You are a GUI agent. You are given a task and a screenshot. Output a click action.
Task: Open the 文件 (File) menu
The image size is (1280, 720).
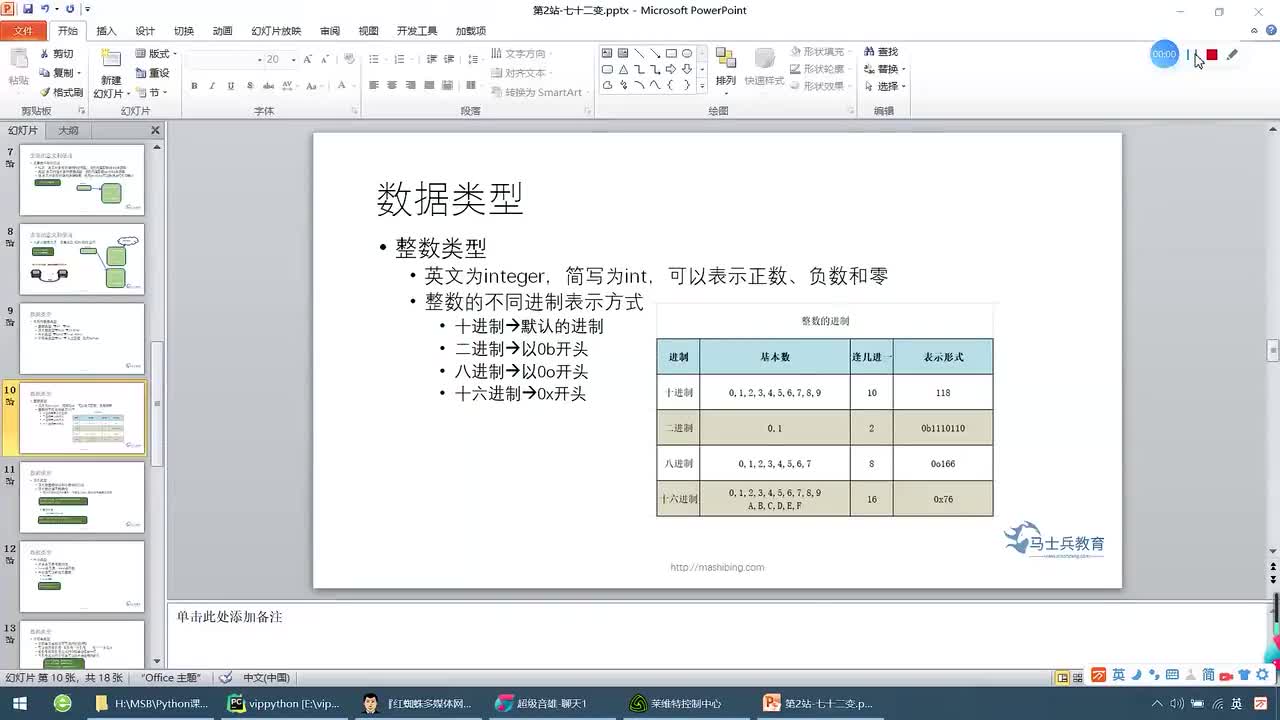click(x=23, y=31)
